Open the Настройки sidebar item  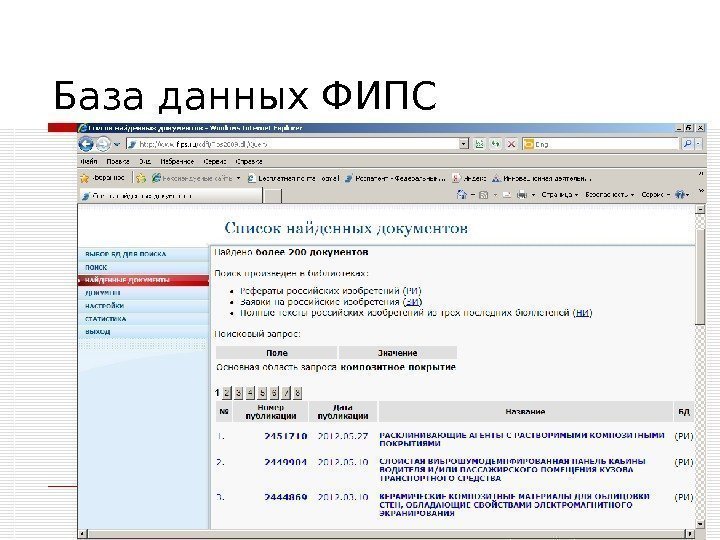pos(144,305)
